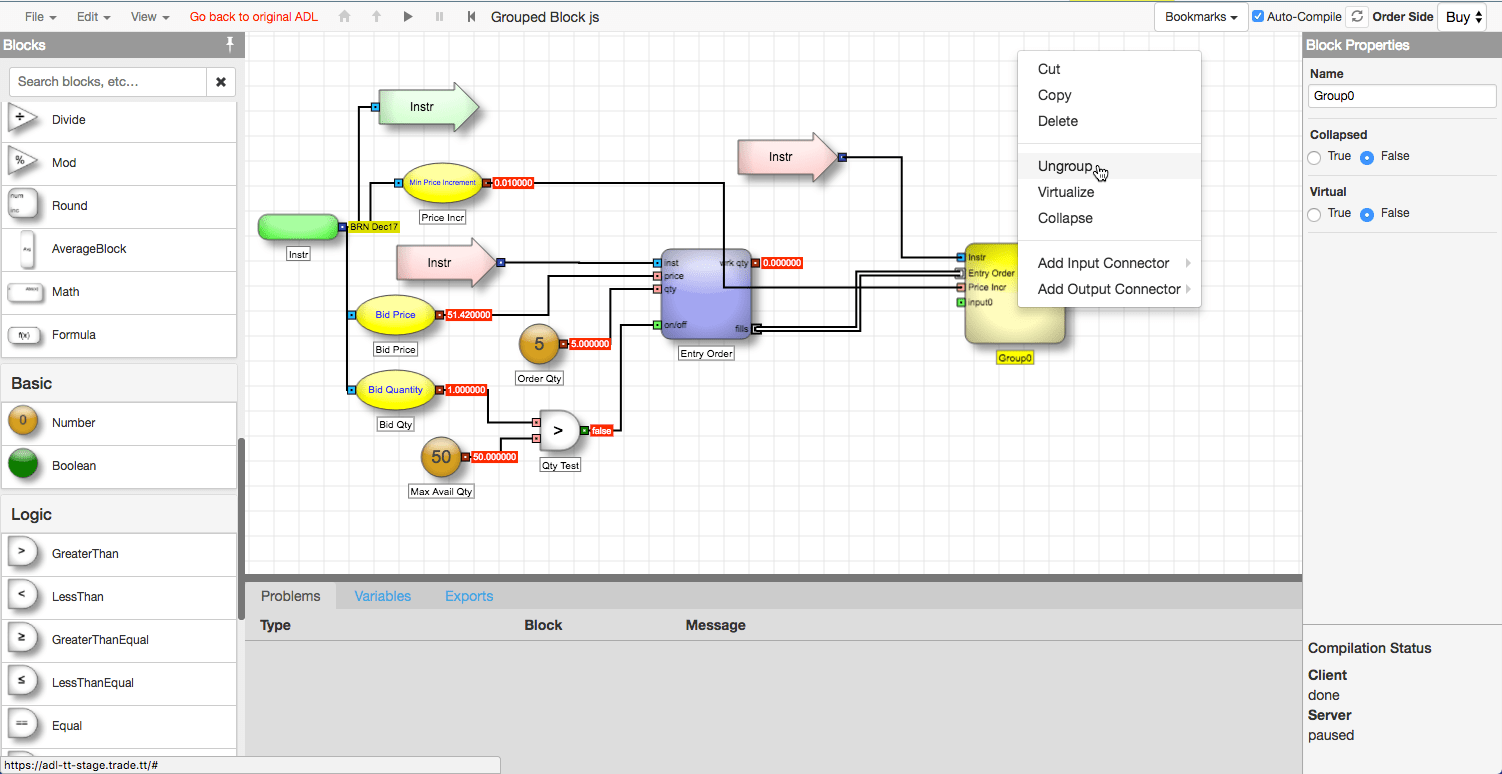1502x774 pixels.
Task: Select the Round block icon
Action: [x=22, y=205]
